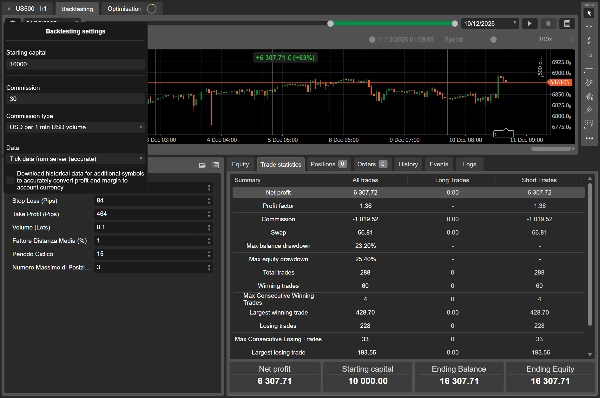600x398 pixels.
Task: Click the Stop Loss (Pips) value field
Action: (153, 201)
